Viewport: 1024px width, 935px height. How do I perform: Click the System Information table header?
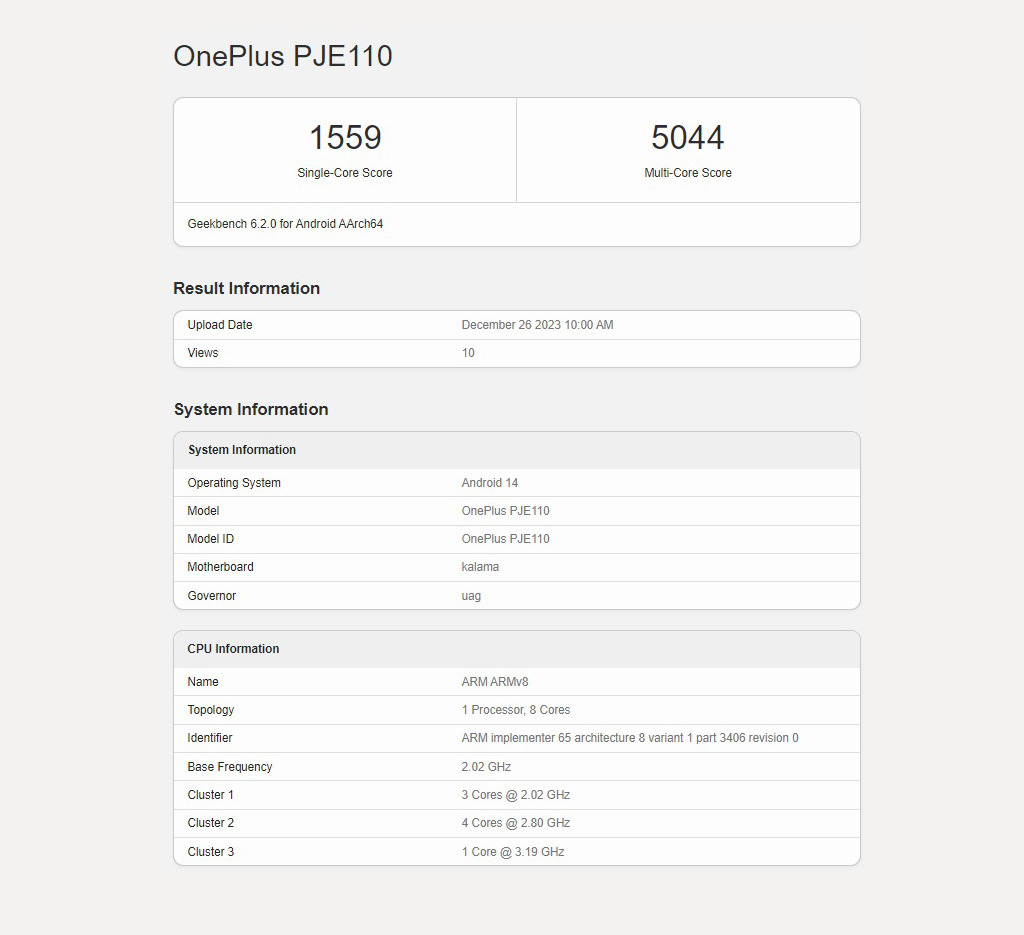pos(242,450)
